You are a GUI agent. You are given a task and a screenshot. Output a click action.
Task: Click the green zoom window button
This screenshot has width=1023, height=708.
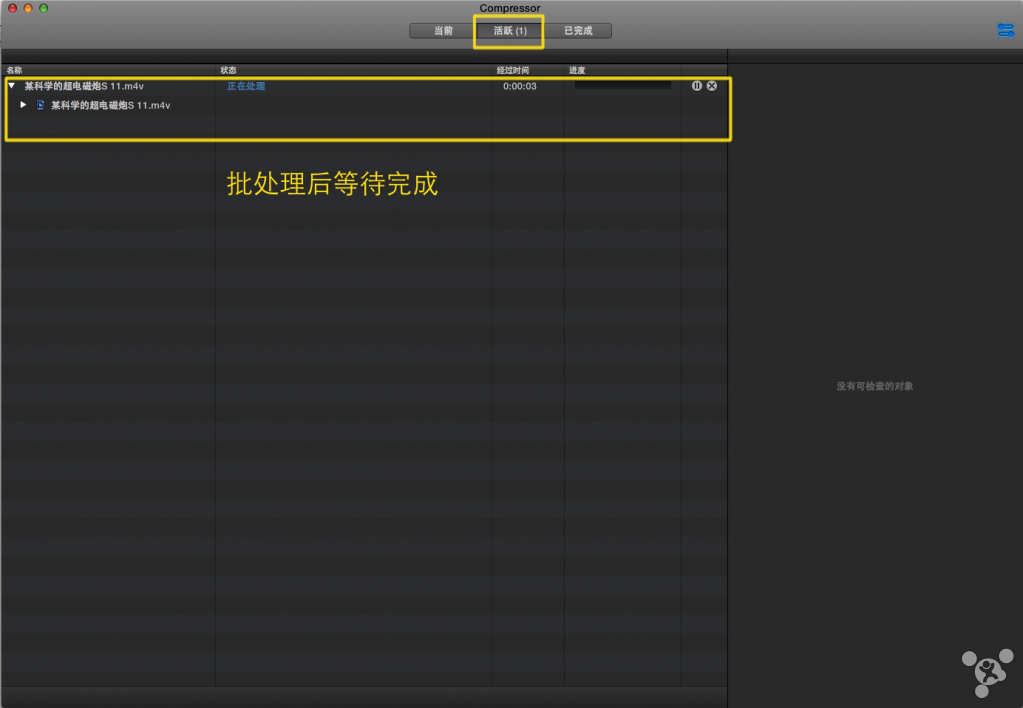[44, 8]
